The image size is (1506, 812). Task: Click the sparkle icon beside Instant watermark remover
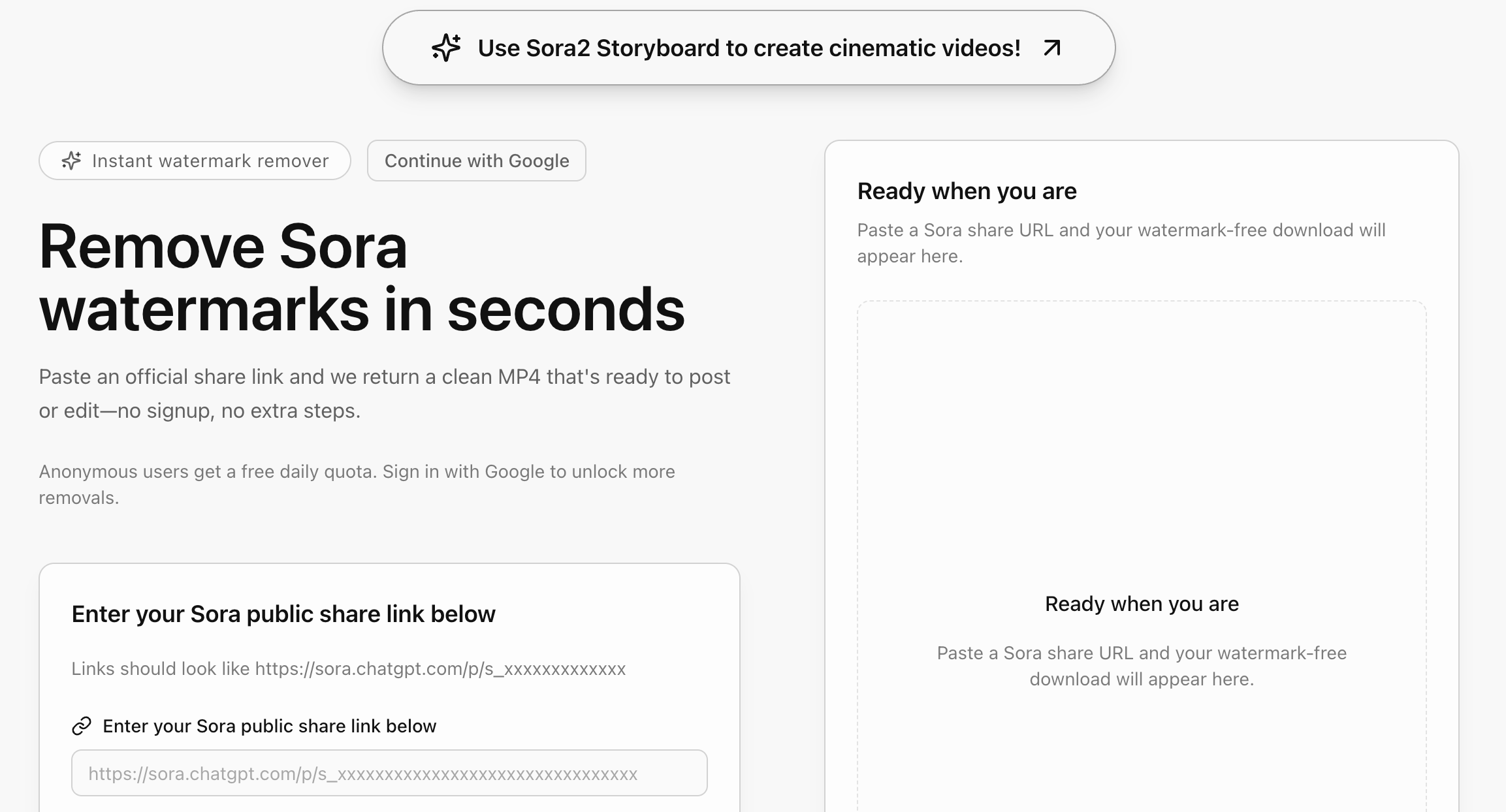[x=71, y=161]
